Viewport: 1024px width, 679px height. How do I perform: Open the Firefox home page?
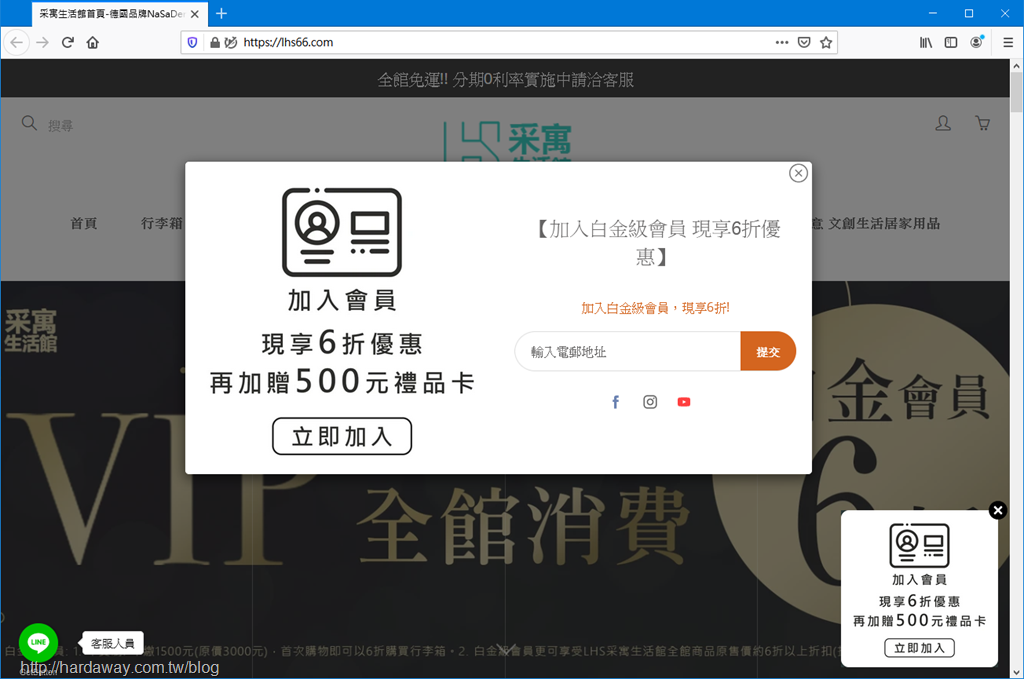(93, 42)
